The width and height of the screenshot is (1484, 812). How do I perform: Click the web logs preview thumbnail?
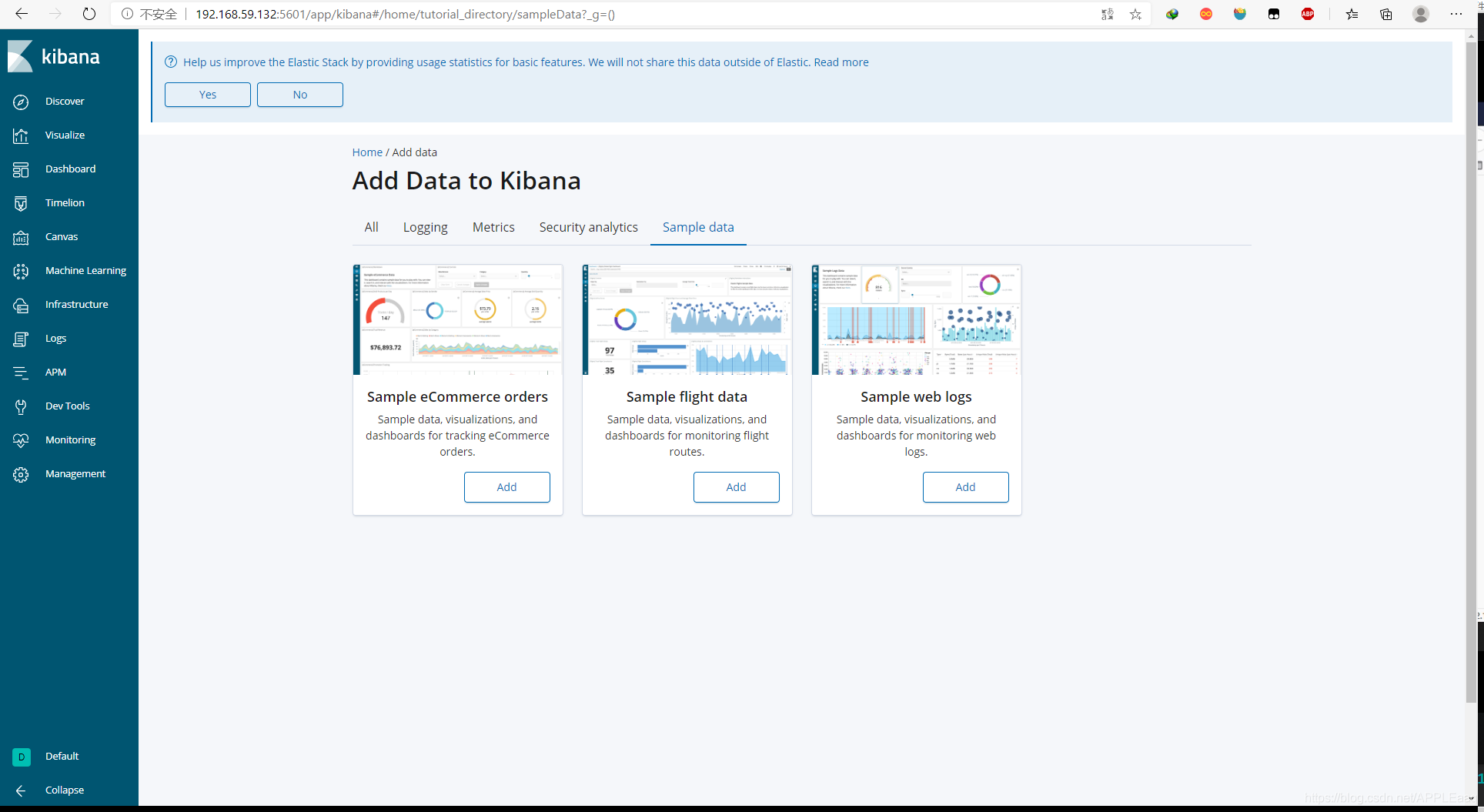pos(917,320)
